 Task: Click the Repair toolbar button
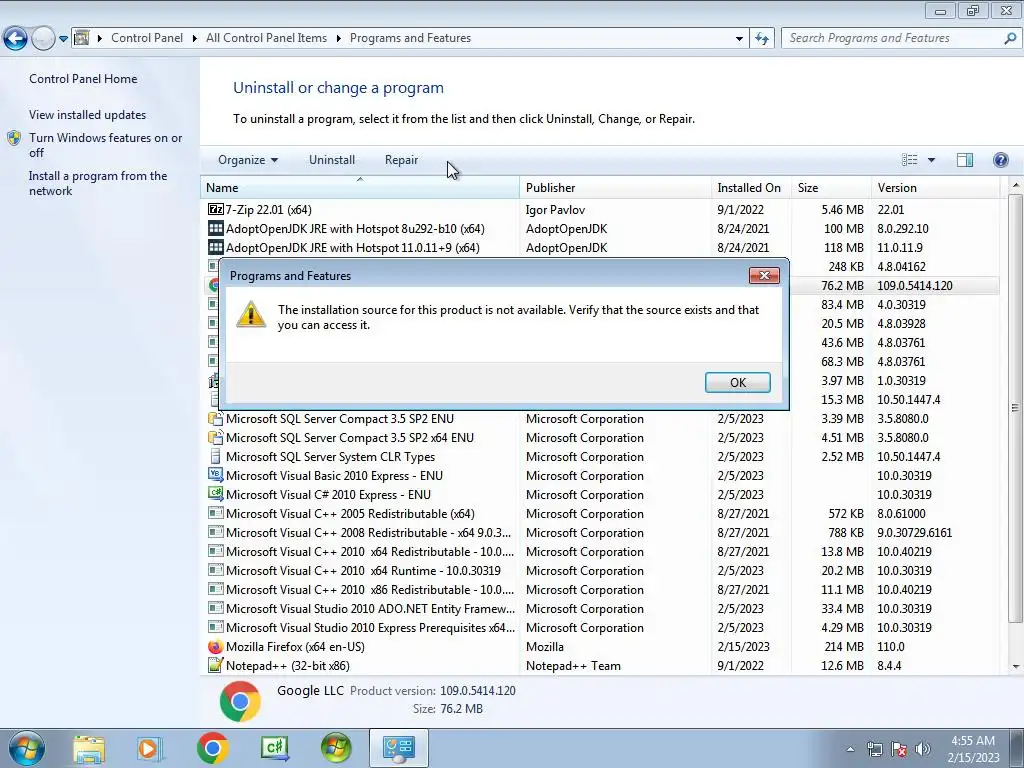pos(401,160)
